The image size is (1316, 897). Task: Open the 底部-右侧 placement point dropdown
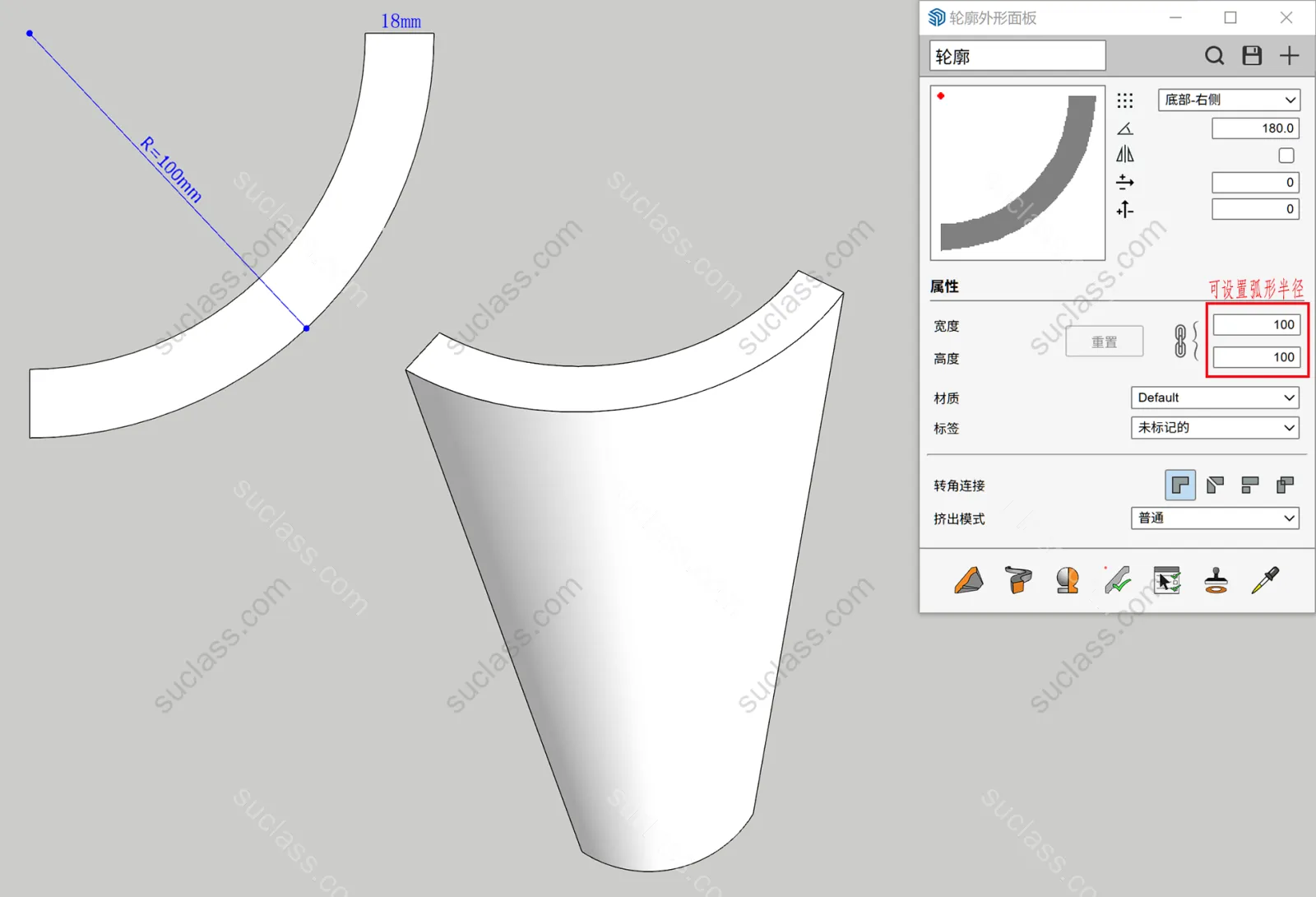click(1229, 100)
